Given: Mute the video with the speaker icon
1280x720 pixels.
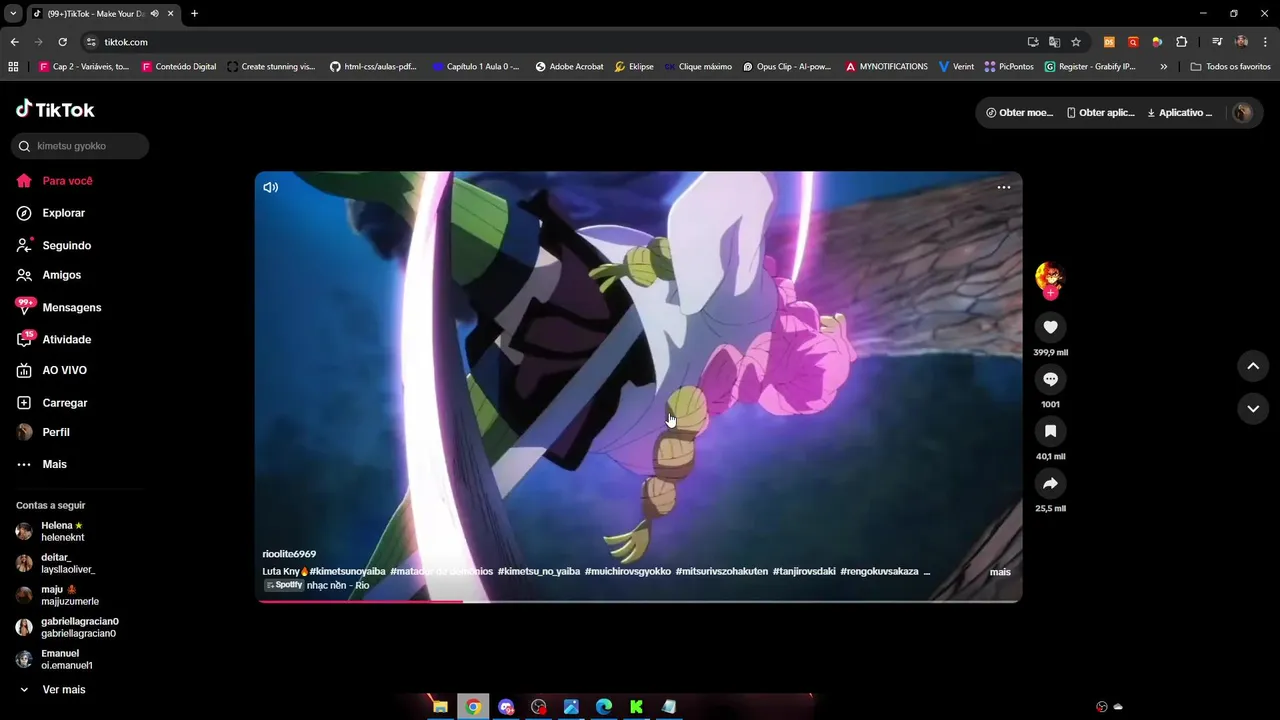Looking at the screenshot, I should click(x=270, y=187).
